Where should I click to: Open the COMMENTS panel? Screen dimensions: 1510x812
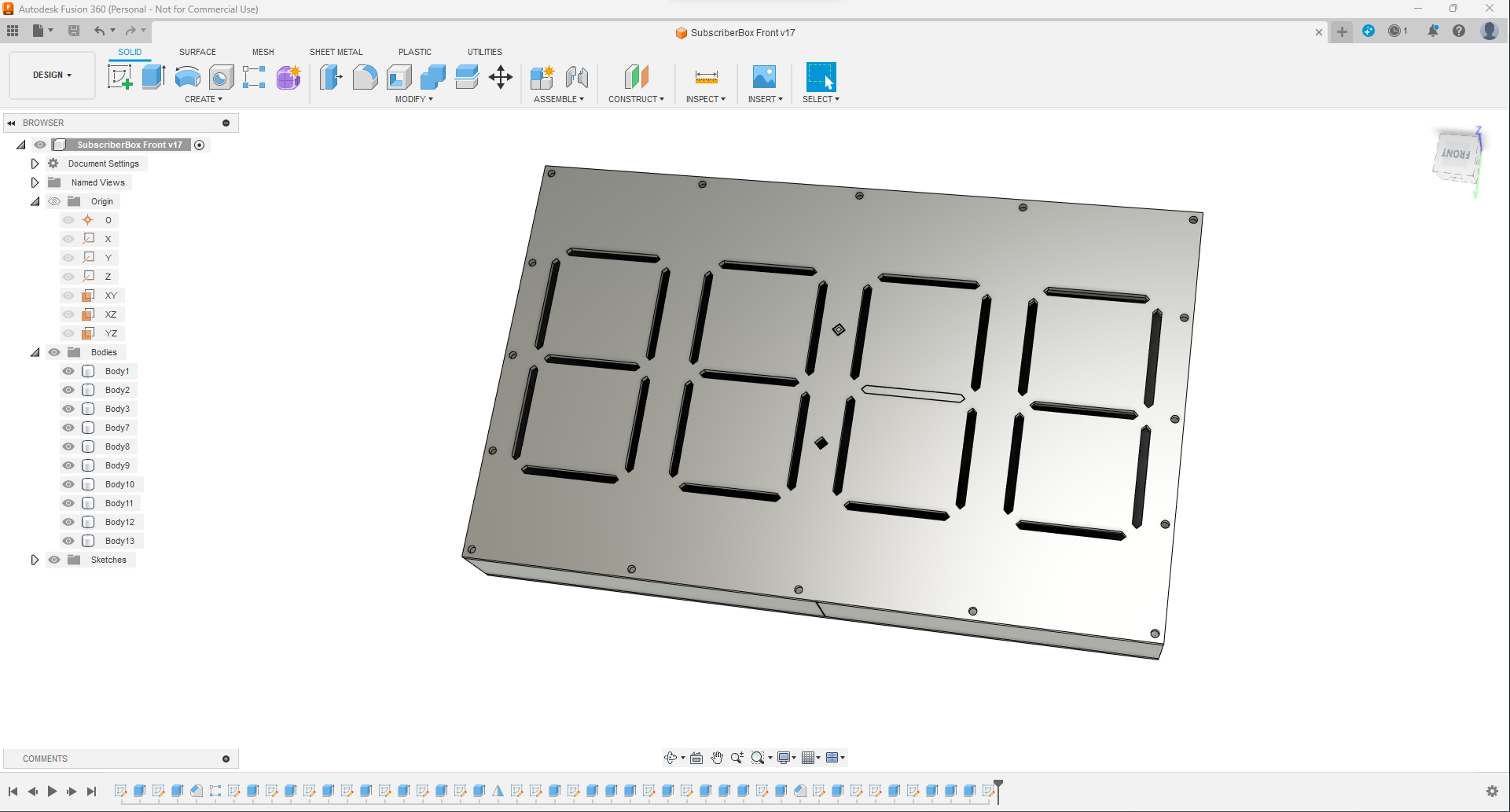pos(43,758)
